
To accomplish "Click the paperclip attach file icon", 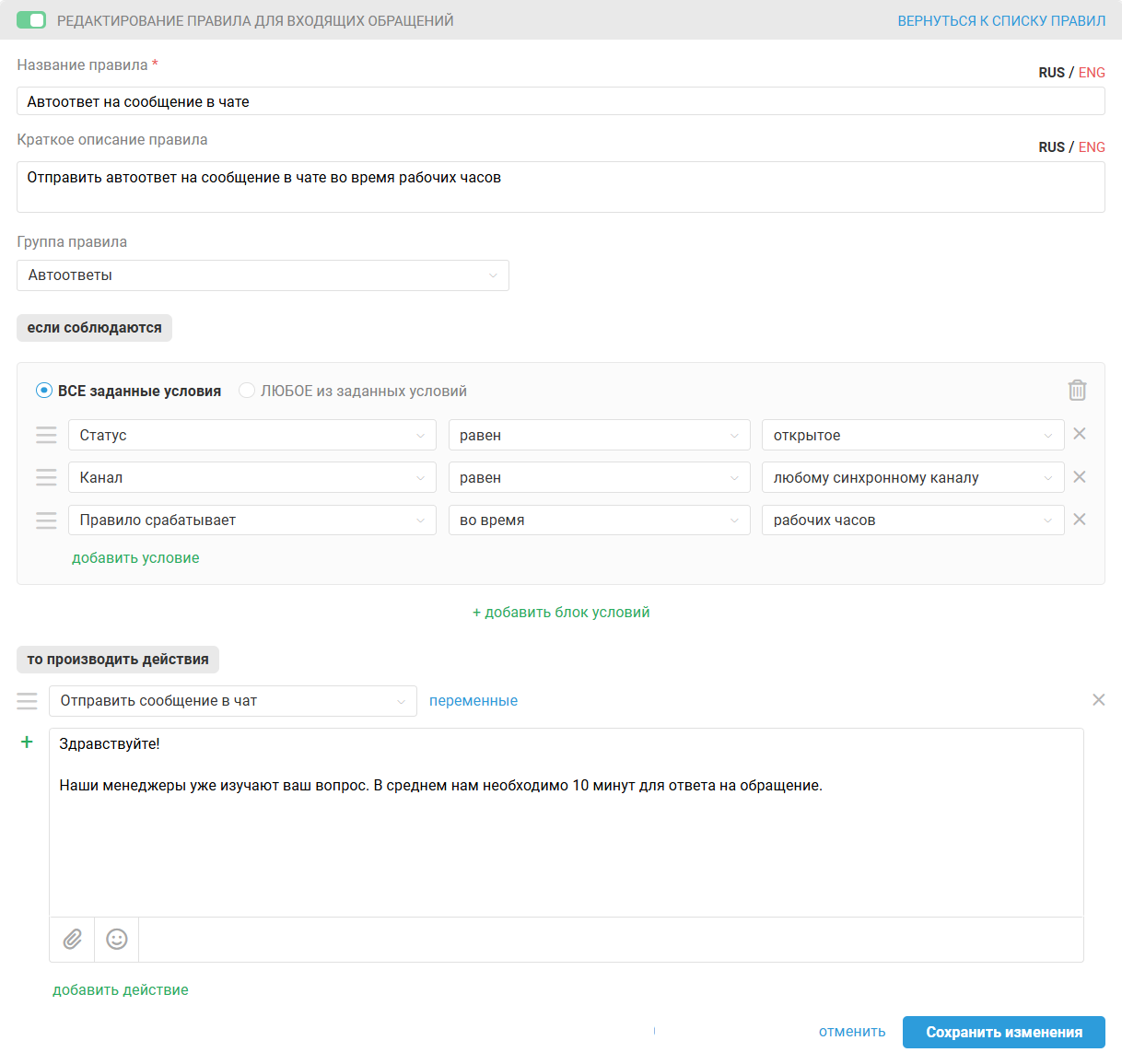I will pyautogui.click(x=73, y=939).
